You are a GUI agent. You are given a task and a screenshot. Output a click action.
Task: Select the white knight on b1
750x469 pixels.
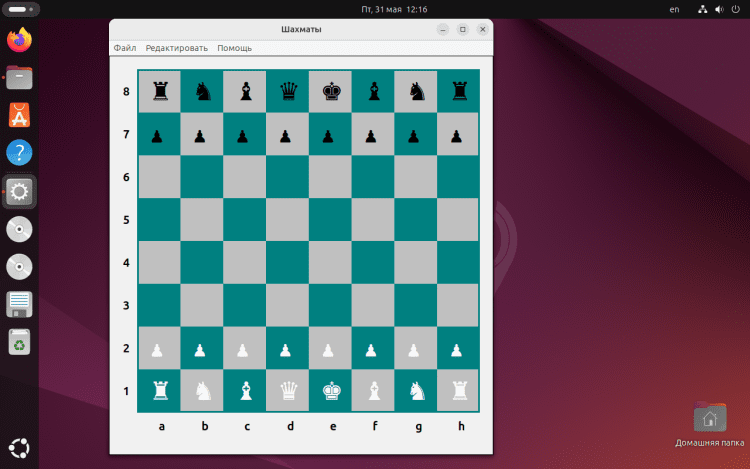(203, 391)
